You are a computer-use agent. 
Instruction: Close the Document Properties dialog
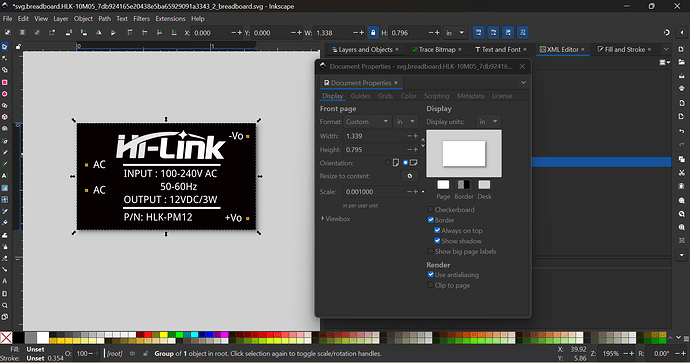[x=522, y=66]
